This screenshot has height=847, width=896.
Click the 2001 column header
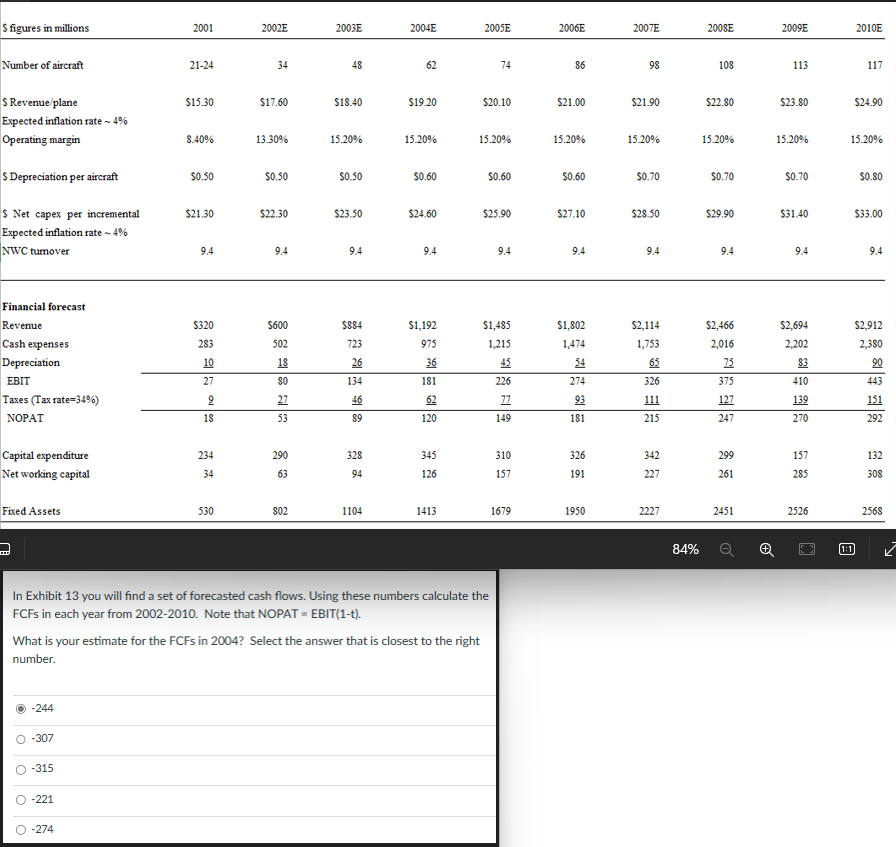[x=203, y=28]
